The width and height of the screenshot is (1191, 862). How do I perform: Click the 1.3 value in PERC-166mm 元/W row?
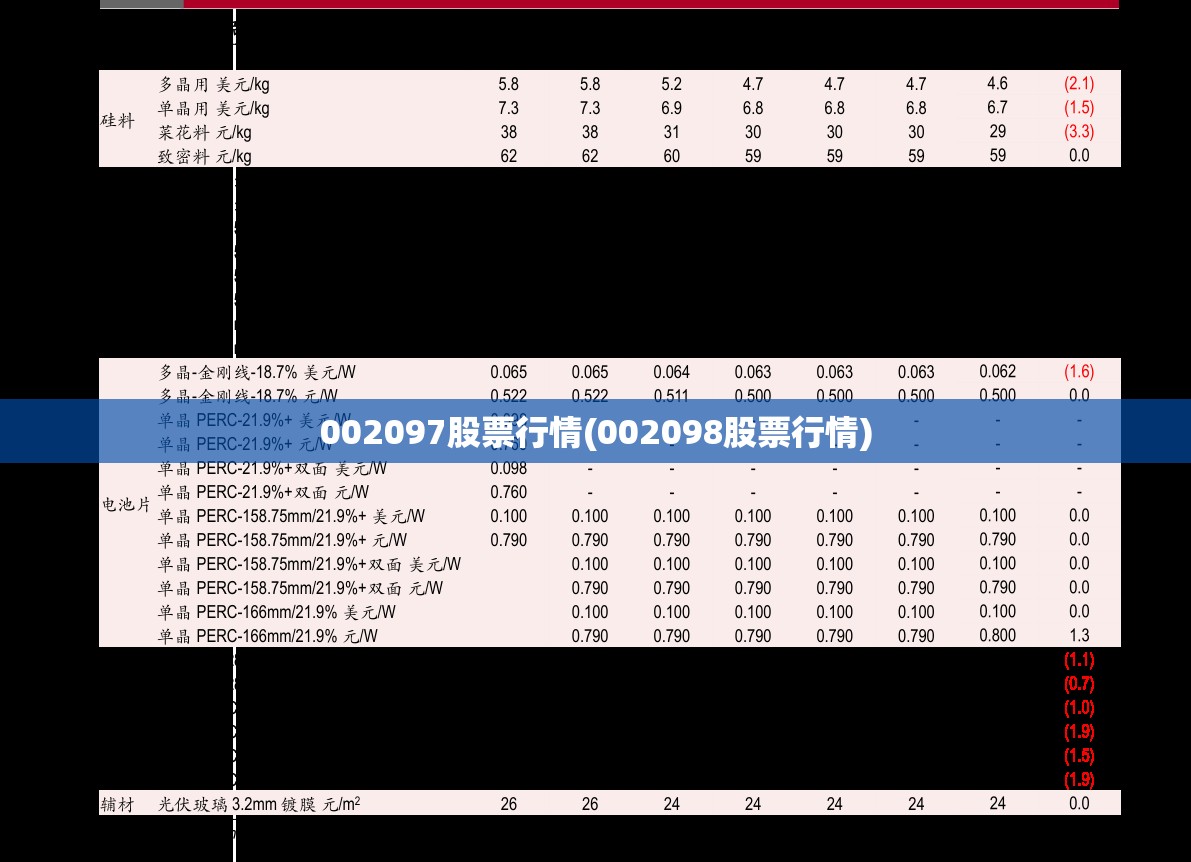[1079, 636]
